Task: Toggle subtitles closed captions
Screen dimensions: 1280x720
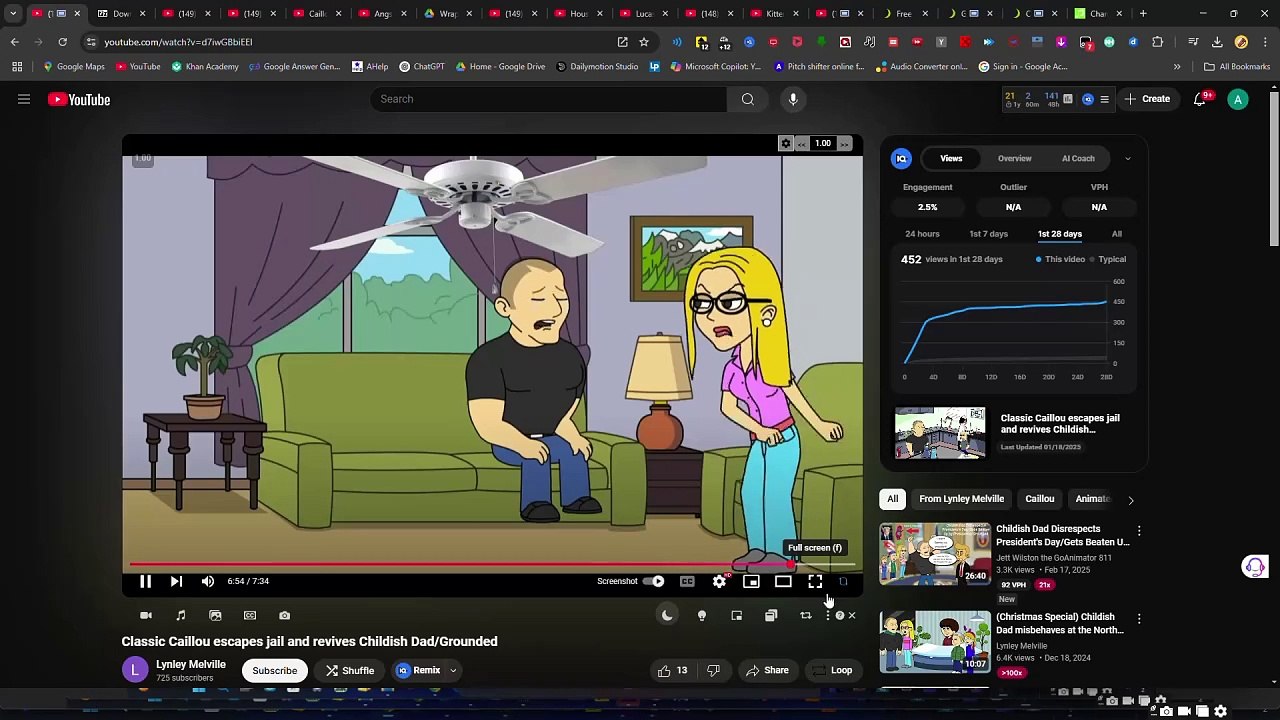Action: [x=687, y=581]
